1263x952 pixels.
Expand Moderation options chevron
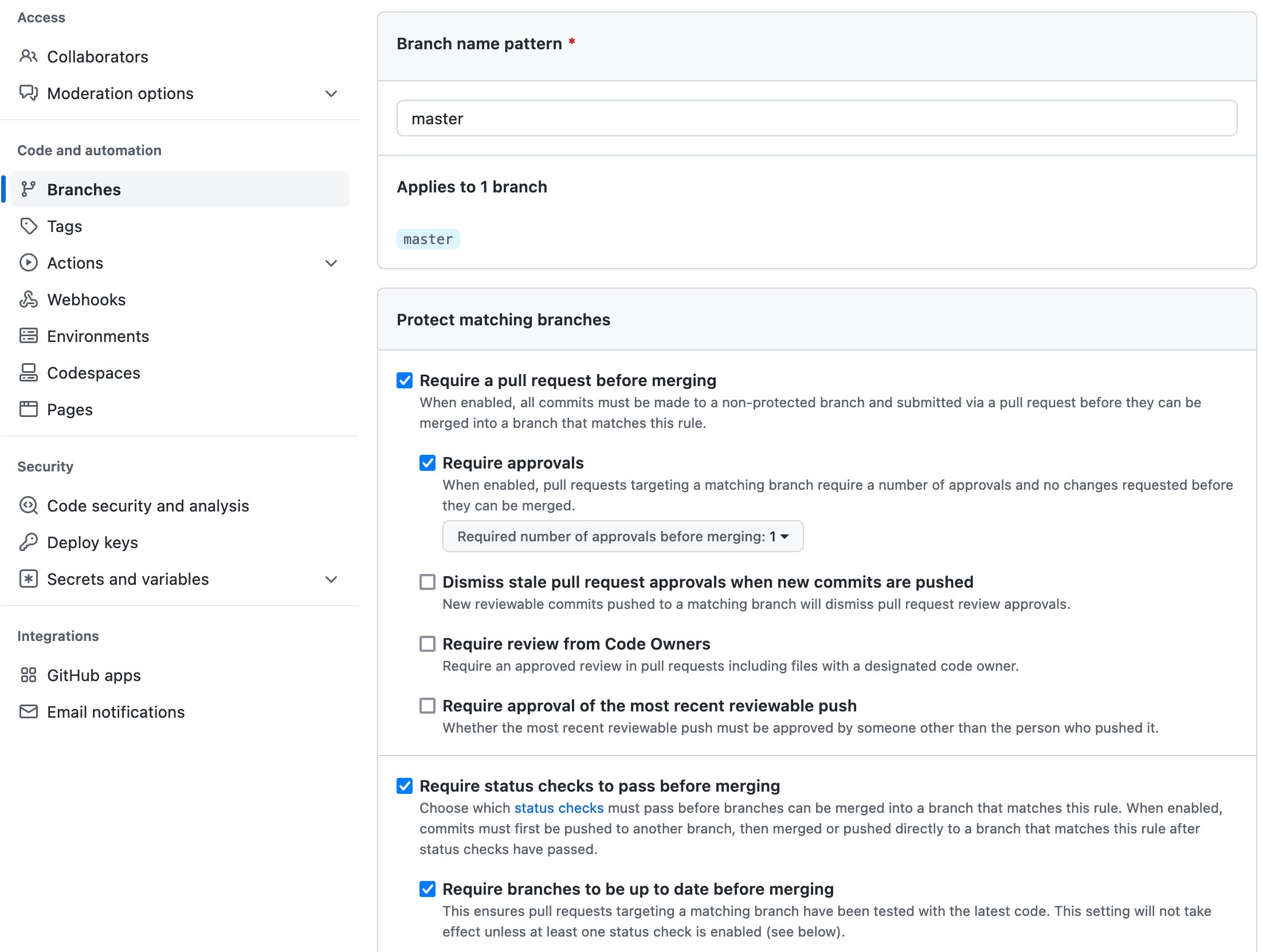[331, 93]
